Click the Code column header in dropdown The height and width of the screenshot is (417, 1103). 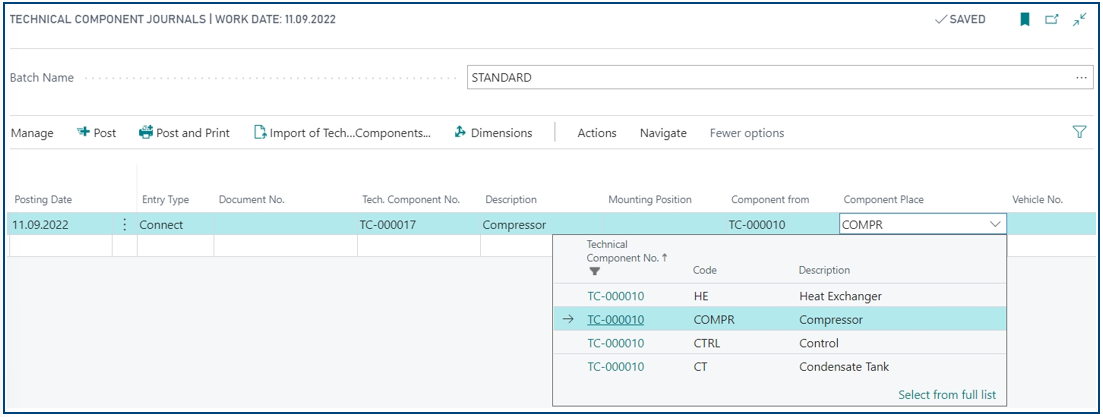705,270
